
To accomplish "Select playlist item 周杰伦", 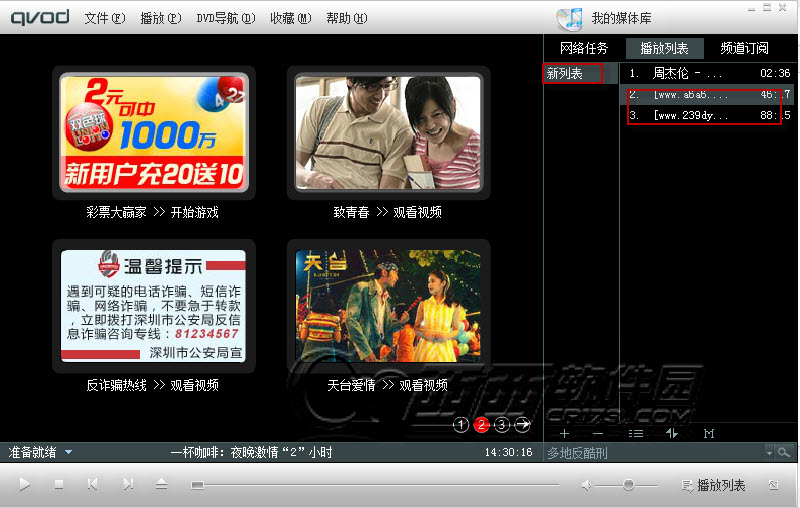I will click(709, 73).
